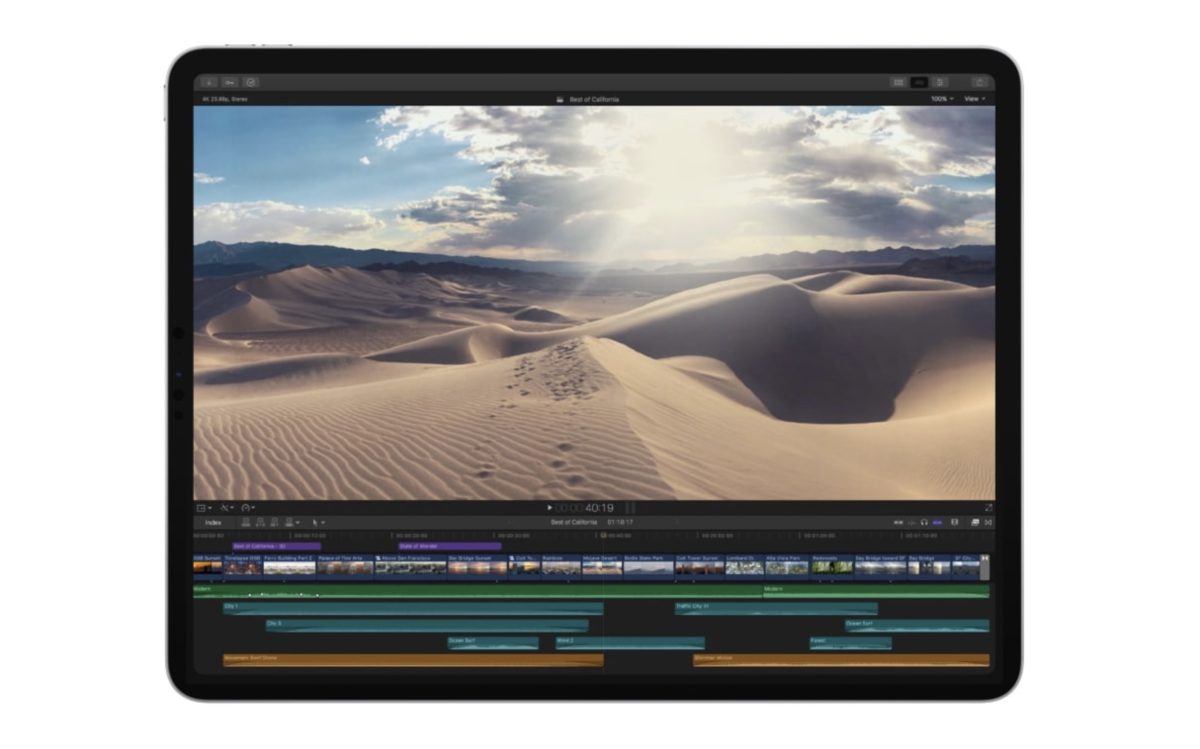Click the 4K 23.98p Stereo format label
The image size is (1200, 749).
click(224, 99)
